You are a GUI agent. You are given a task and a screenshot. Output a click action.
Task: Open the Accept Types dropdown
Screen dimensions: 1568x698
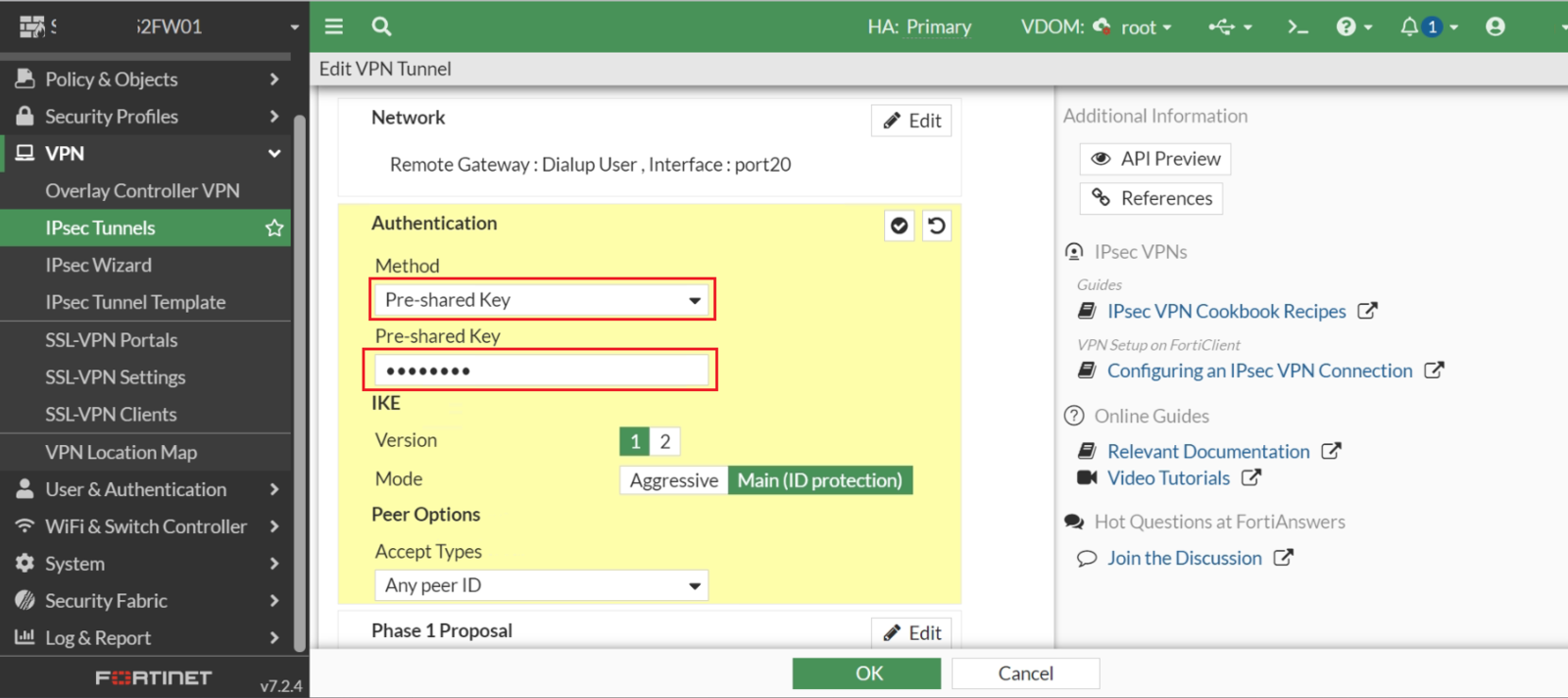(541, 585)
